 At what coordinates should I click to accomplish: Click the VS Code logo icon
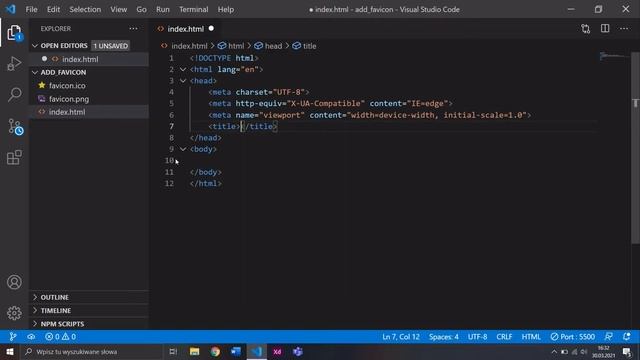tap(11, 9)
